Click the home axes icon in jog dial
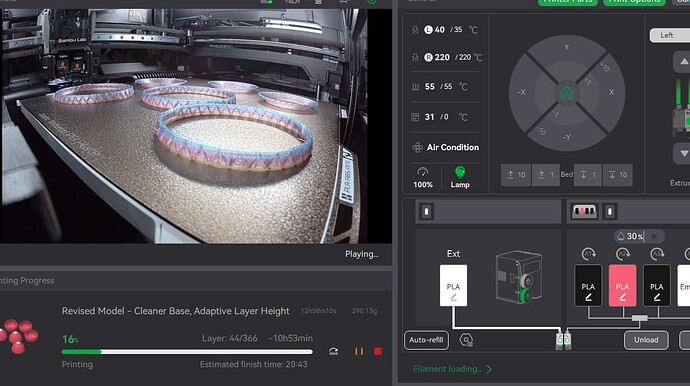Viewport: 690px width, 386px height. [567, 93]
